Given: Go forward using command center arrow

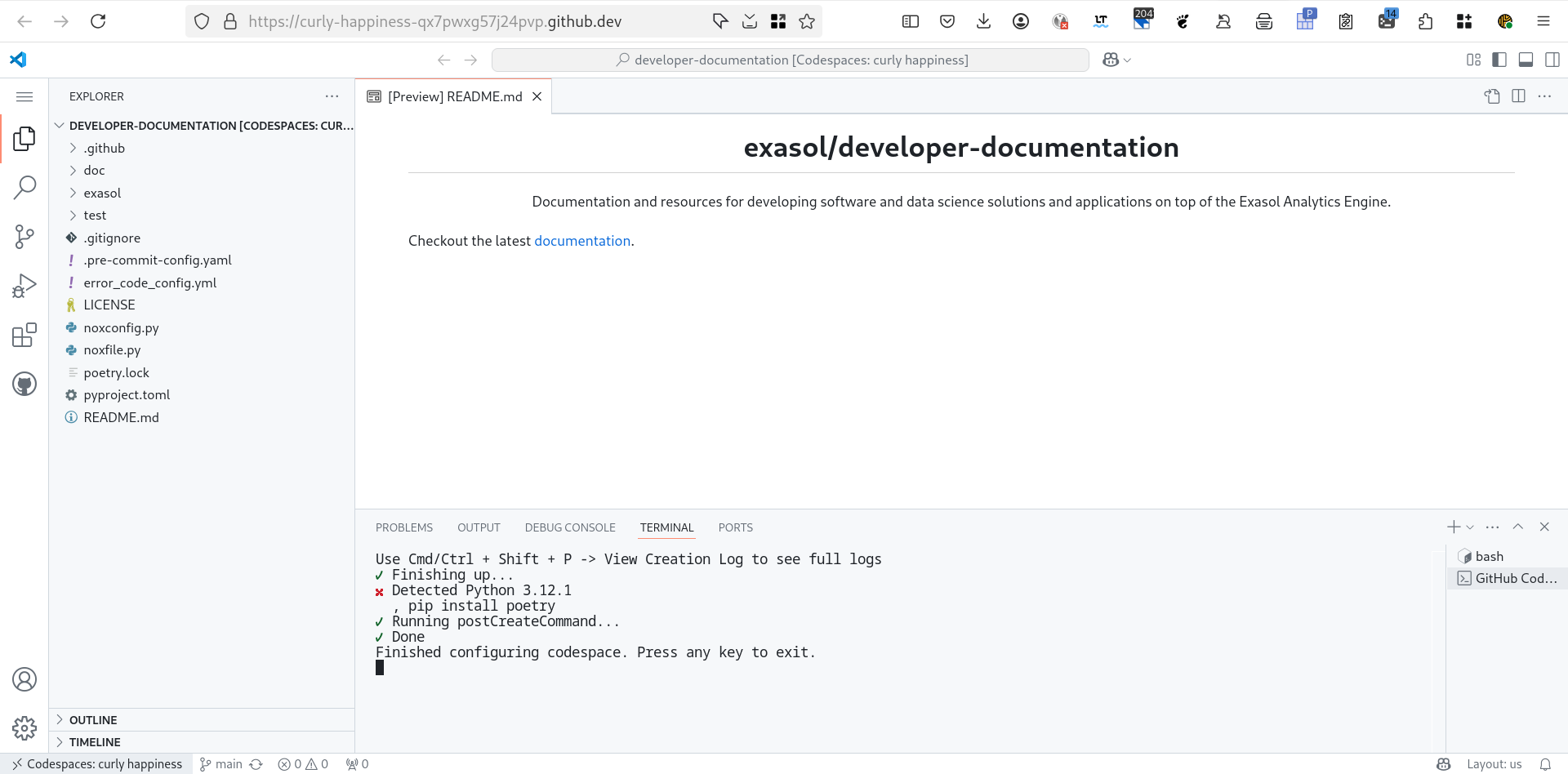Looking at the screenshot, I should click(x=470, y=60).
